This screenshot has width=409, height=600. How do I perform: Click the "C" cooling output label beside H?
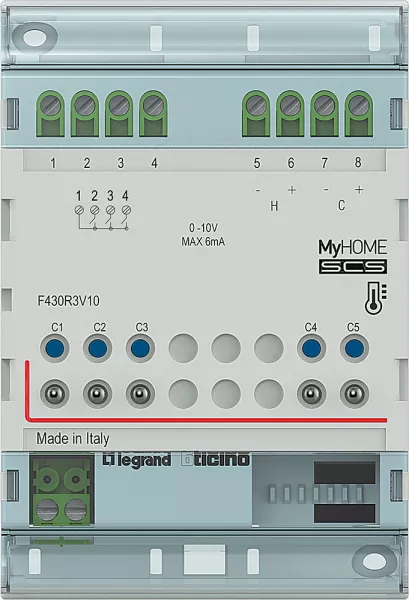coord(342,205)
